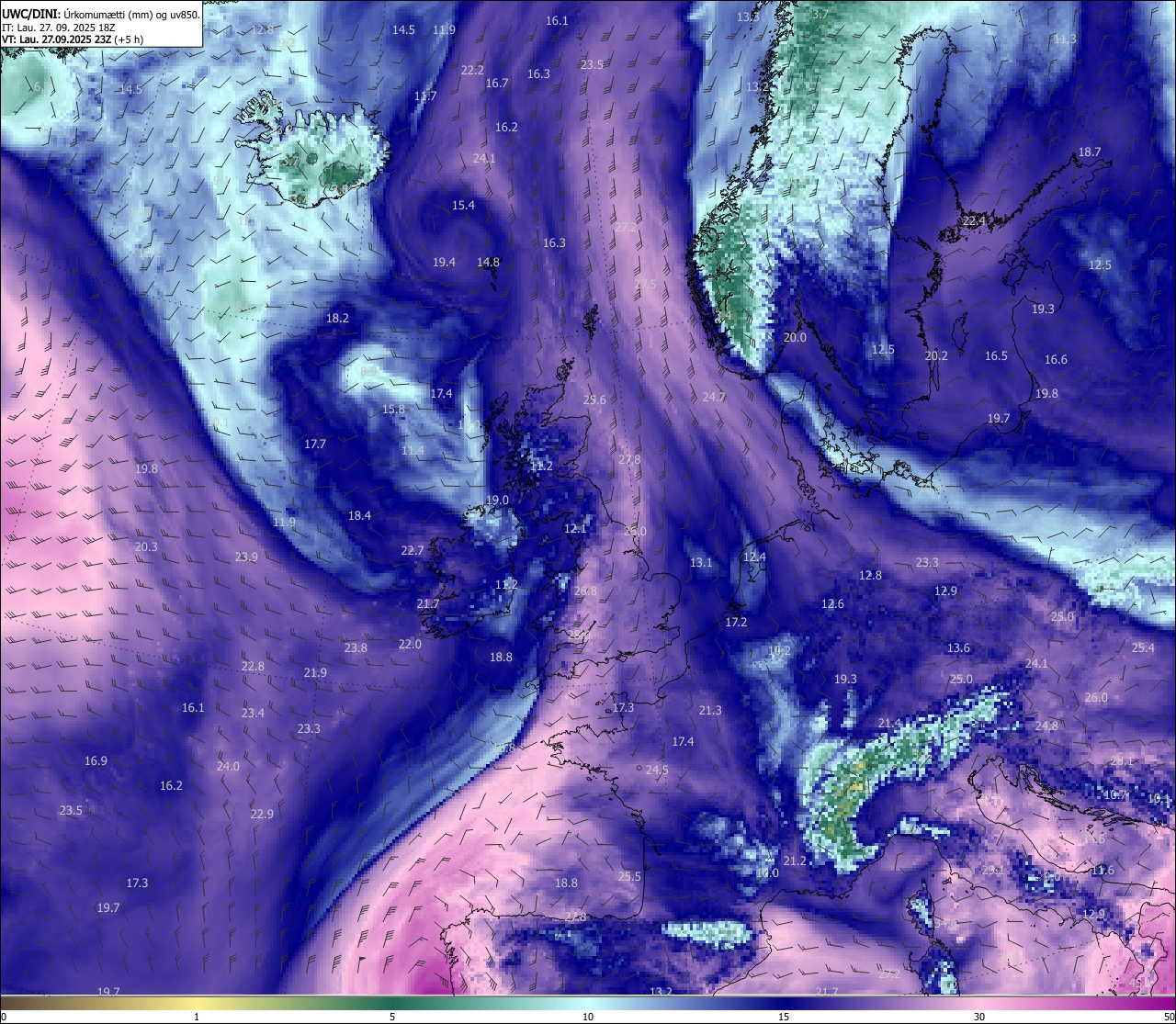Click the 24.7 value over North Sea
Viewport: 1176px width, 1024px height.
(714, 398)
